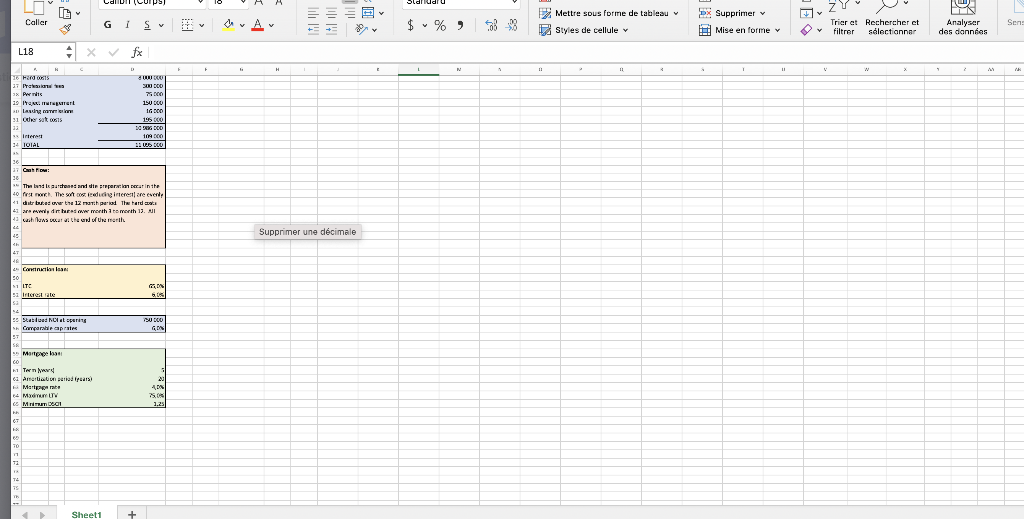Screen dimensions: 1024x519
Task: Cancel entry with the formula bar X
Action: coord(91,52)
